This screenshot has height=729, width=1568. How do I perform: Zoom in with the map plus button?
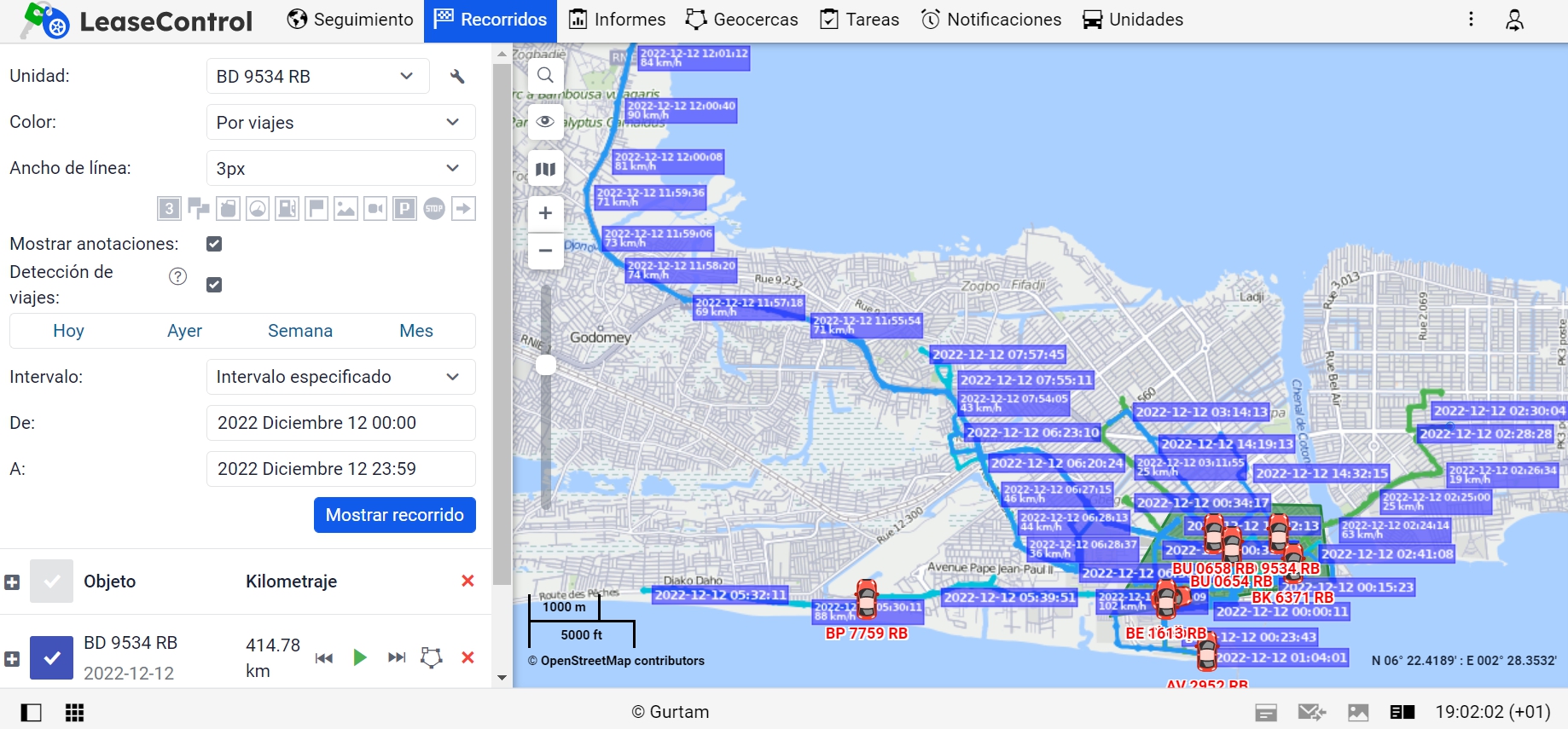[x=546, y=213]
